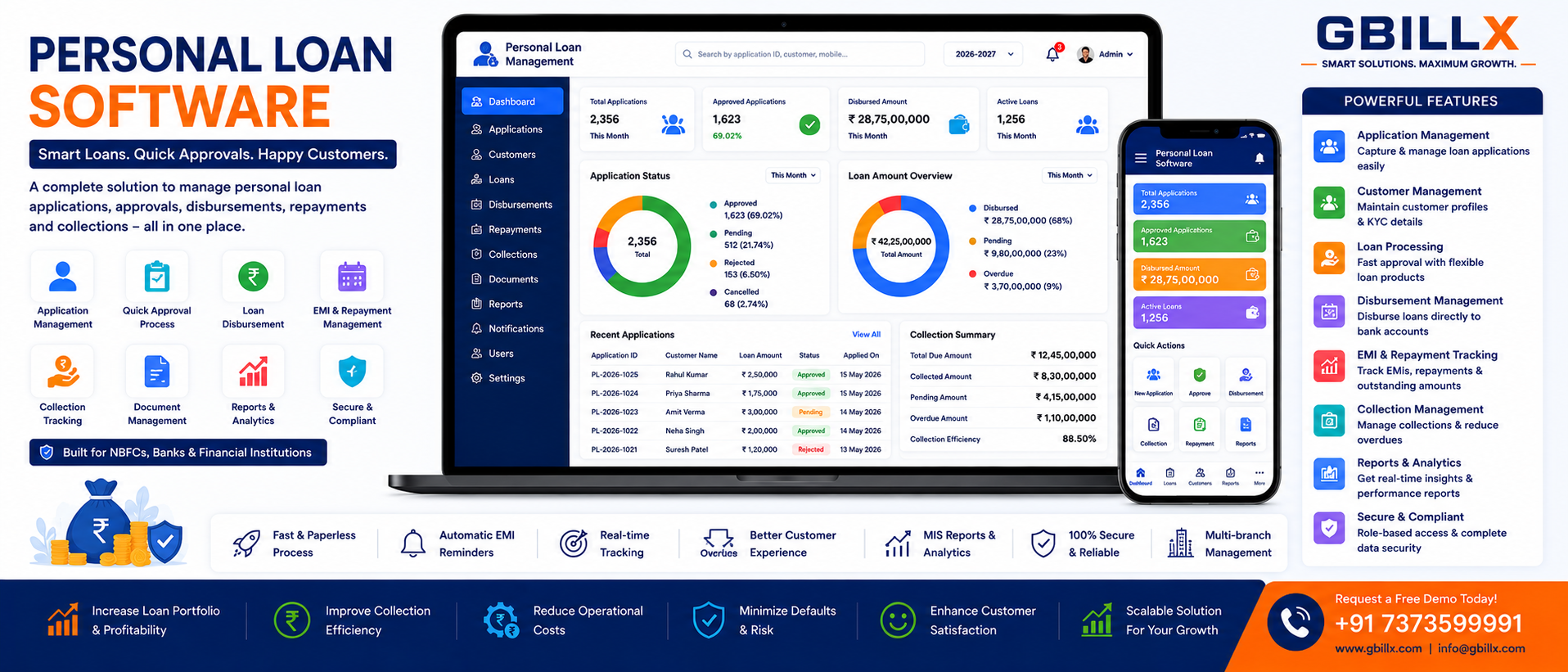Click the Personal Loan Management logo icon

[485, 54]
